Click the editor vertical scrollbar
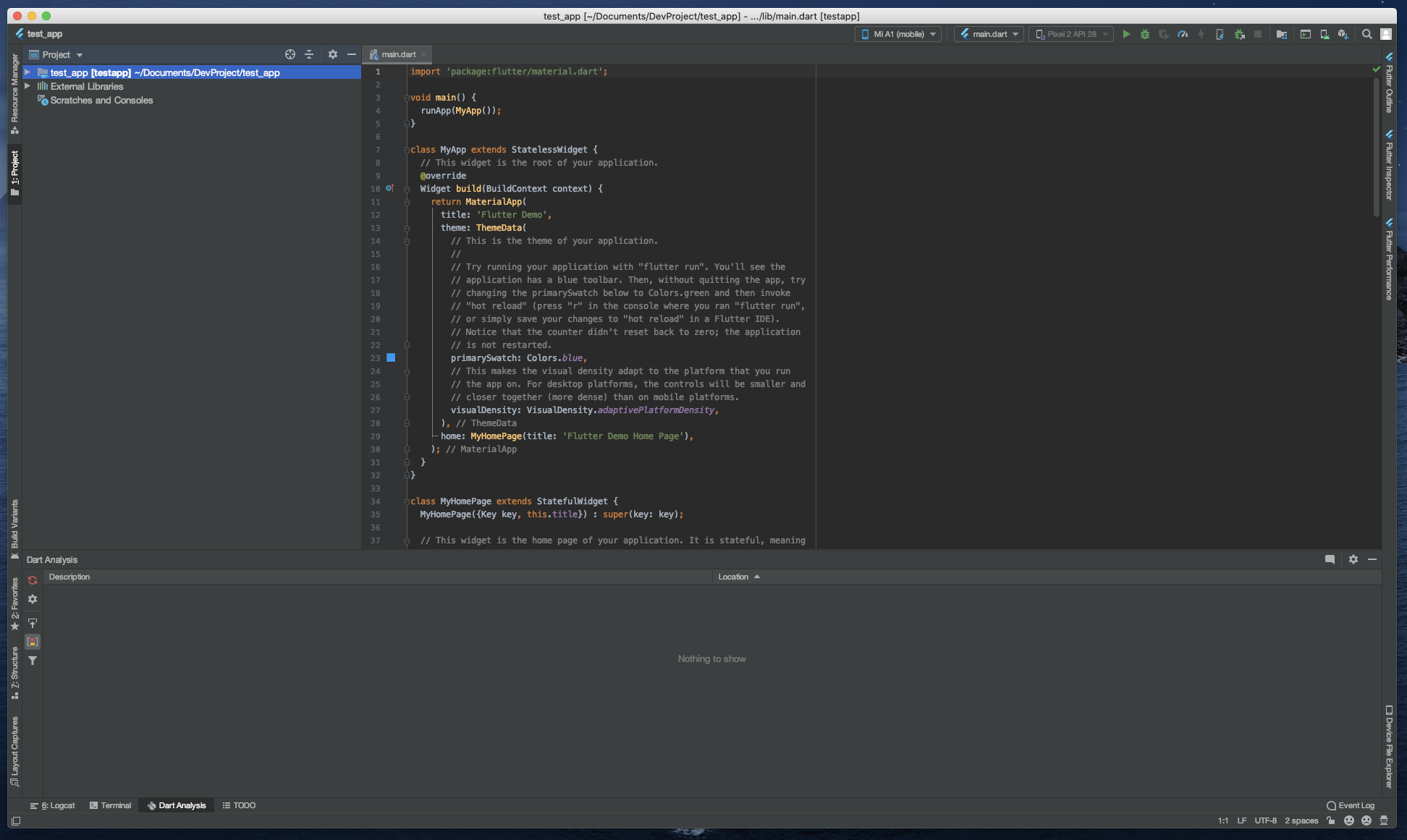 coord(1376,145)
